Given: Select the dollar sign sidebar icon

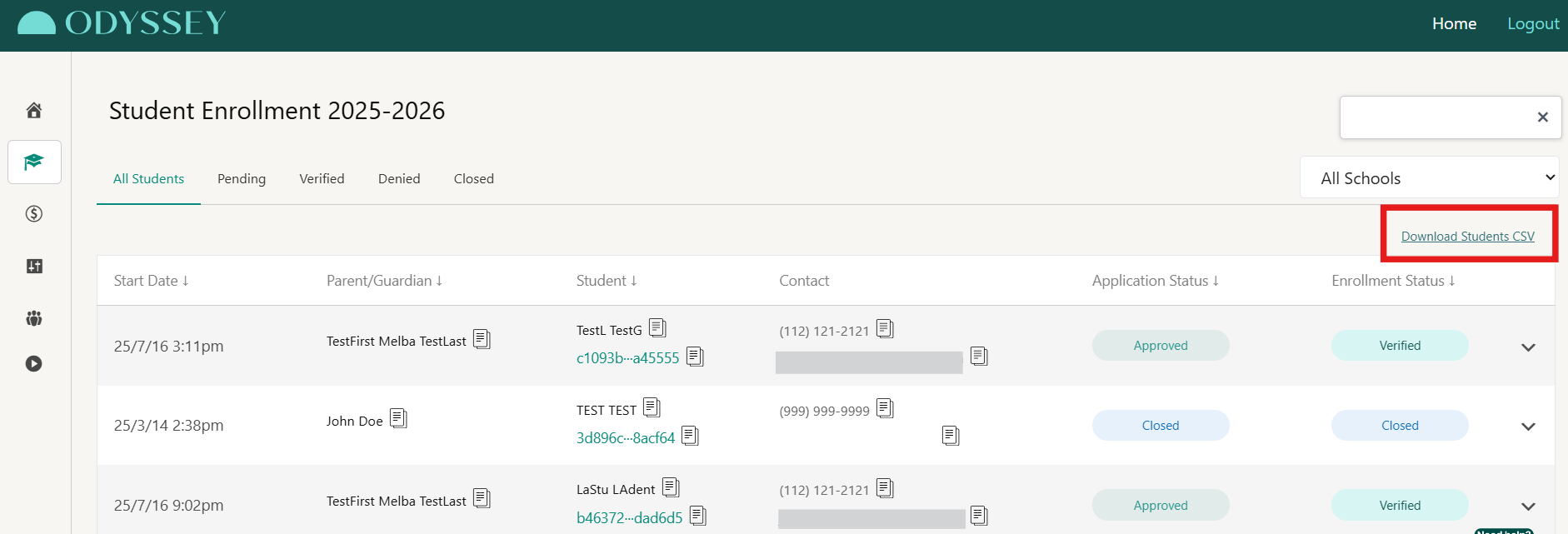Looking at the screenshot, I should pyautogui.click(x=34, y=214).
